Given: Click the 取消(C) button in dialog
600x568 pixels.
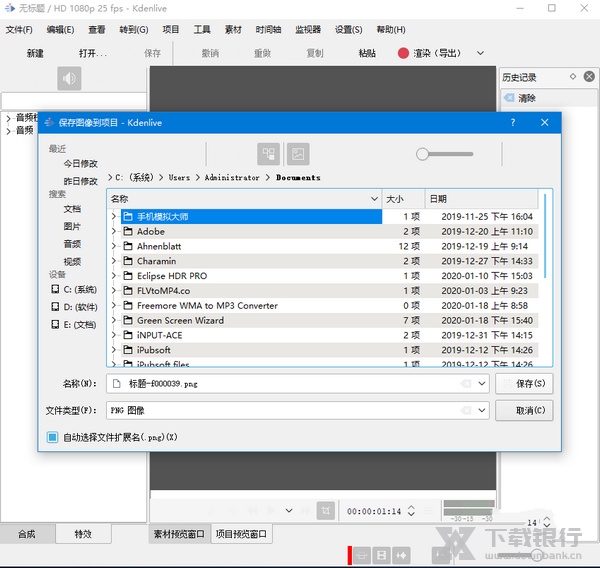Looking at the screenshot, I should click(524, 410).
